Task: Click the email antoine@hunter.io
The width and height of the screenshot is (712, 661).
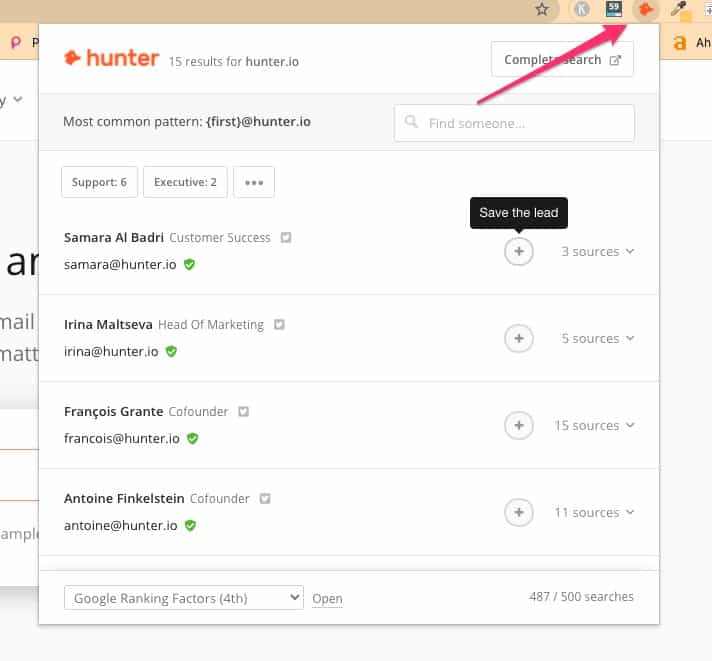Action: click(121, 525)
